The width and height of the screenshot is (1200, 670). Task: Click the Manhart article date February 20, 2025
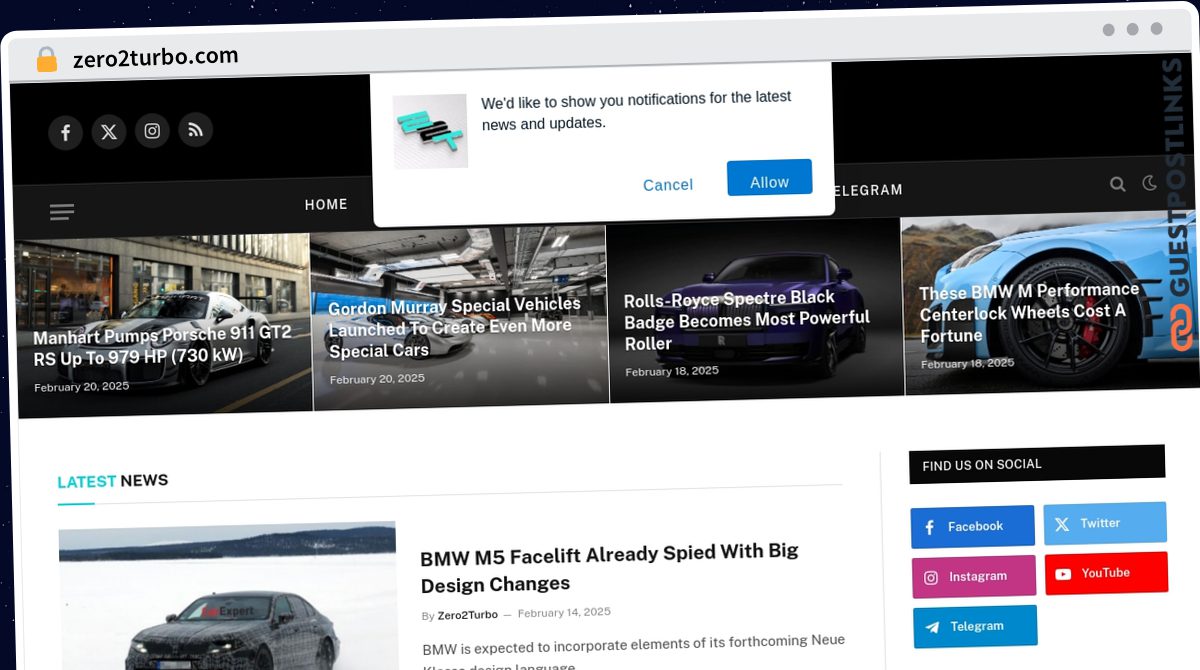[82, 387]
